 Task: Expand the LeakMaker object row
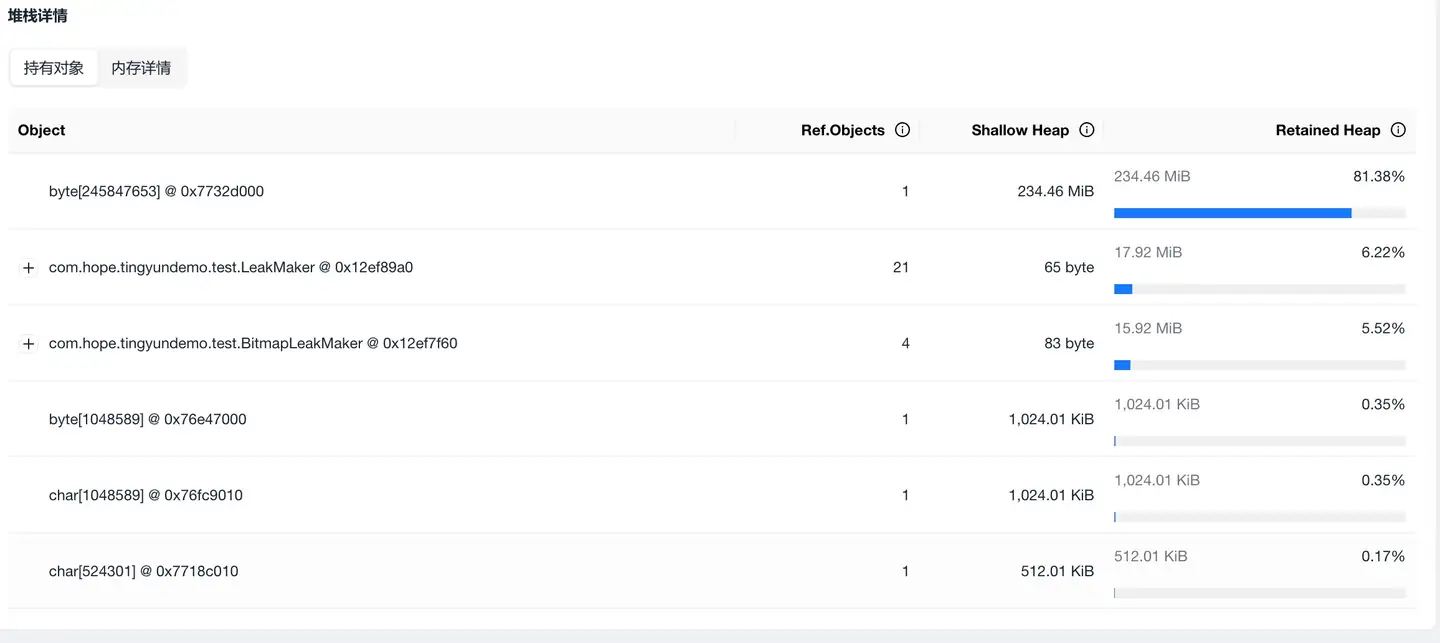(x=29, y=268)
